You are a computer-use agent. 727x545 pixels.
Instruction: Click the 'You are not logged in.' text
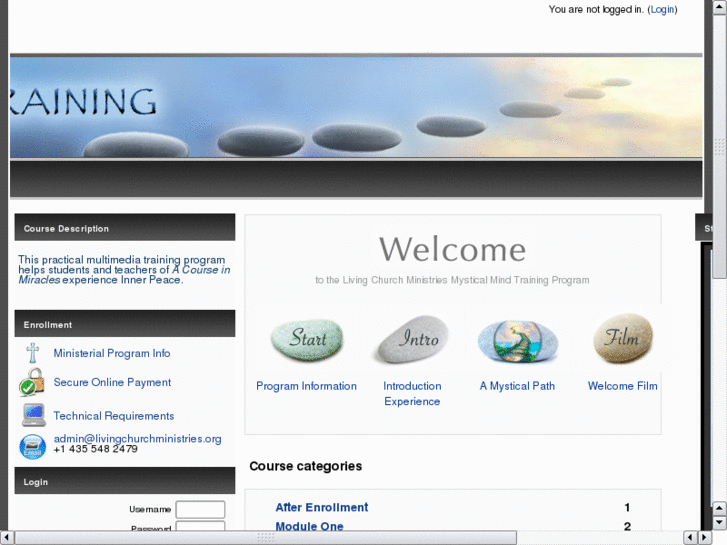[596, 9]
